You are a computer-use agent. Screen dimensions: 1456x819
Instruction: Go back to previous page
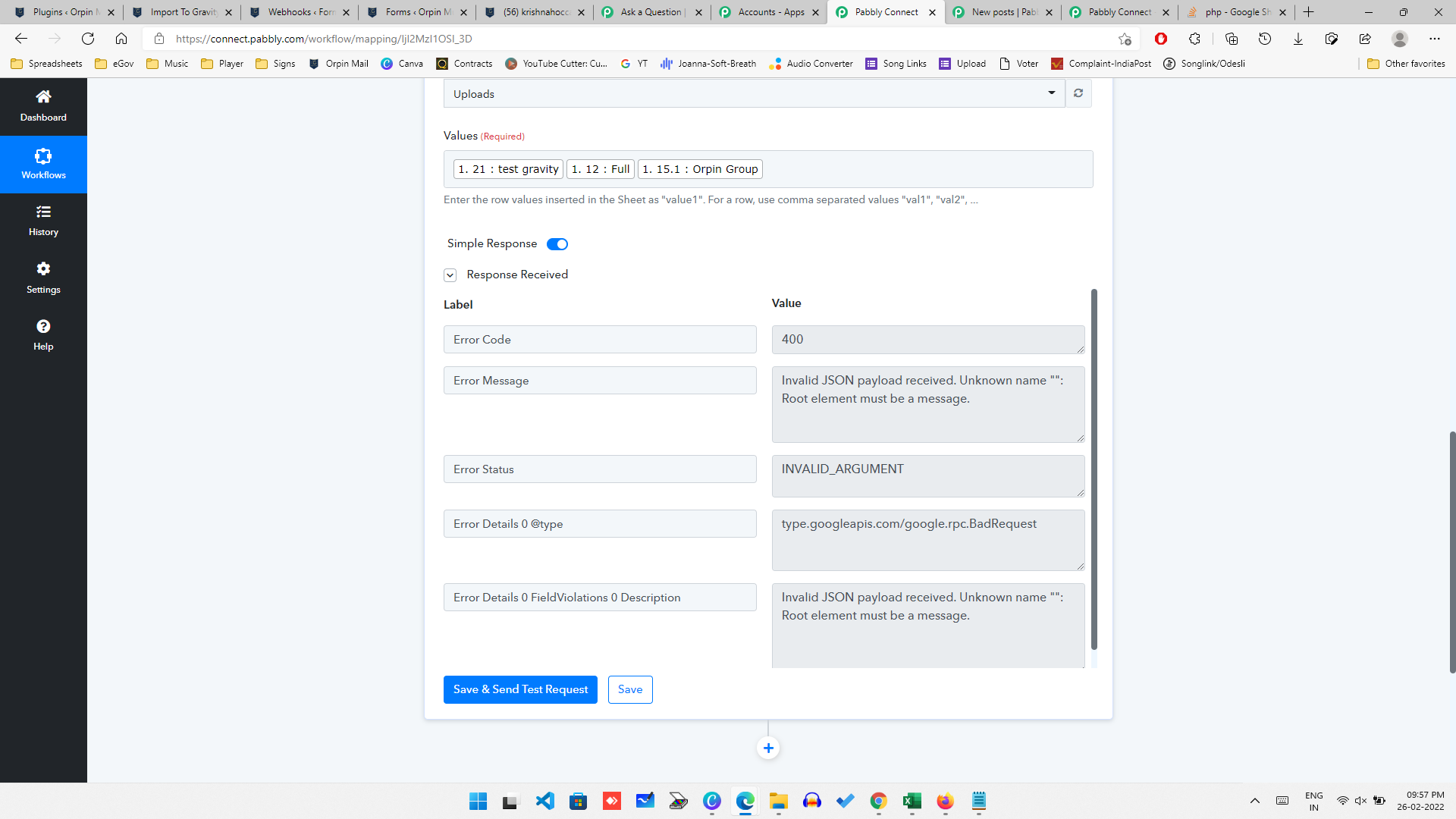(21, 39)
